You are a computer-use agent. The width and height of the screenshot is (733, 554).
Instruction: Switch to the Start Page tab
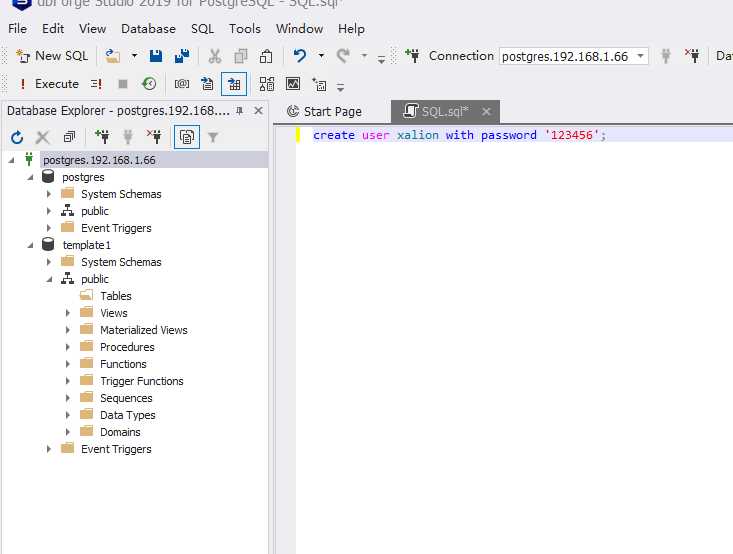[324, 112]
